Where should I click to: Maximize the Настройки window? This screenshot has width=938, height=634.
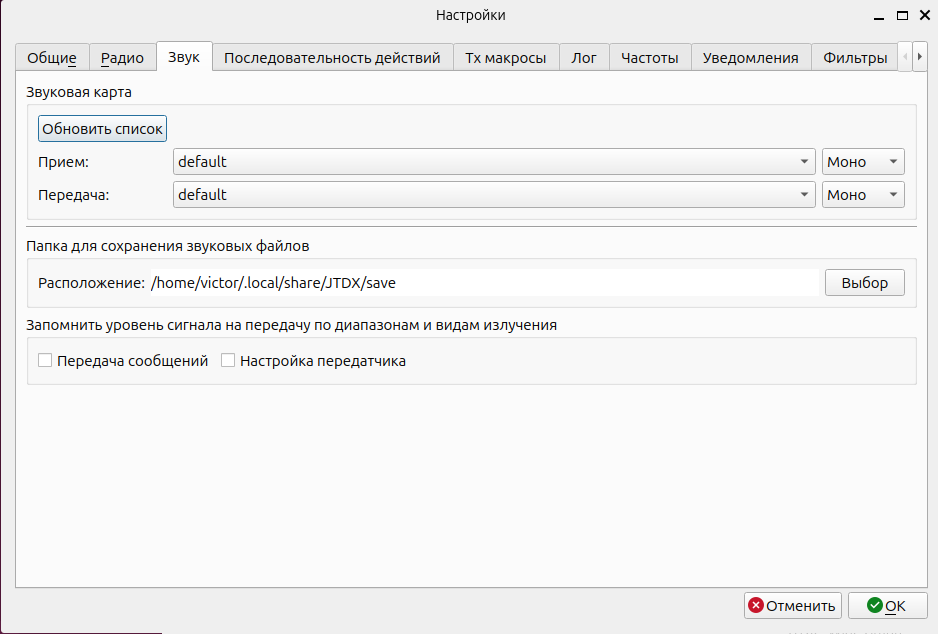coord(902,16)
